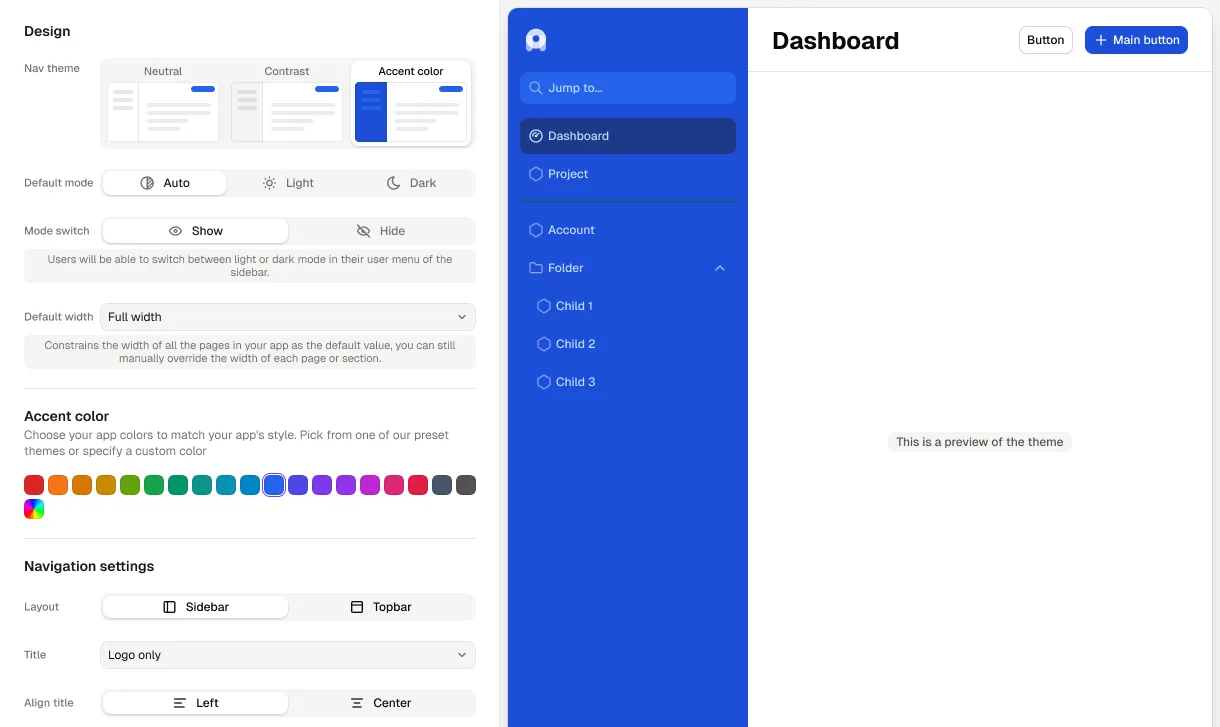Click the blue Main button
The height and width of the screenshot is (727, 1220).
point(1136,40)
